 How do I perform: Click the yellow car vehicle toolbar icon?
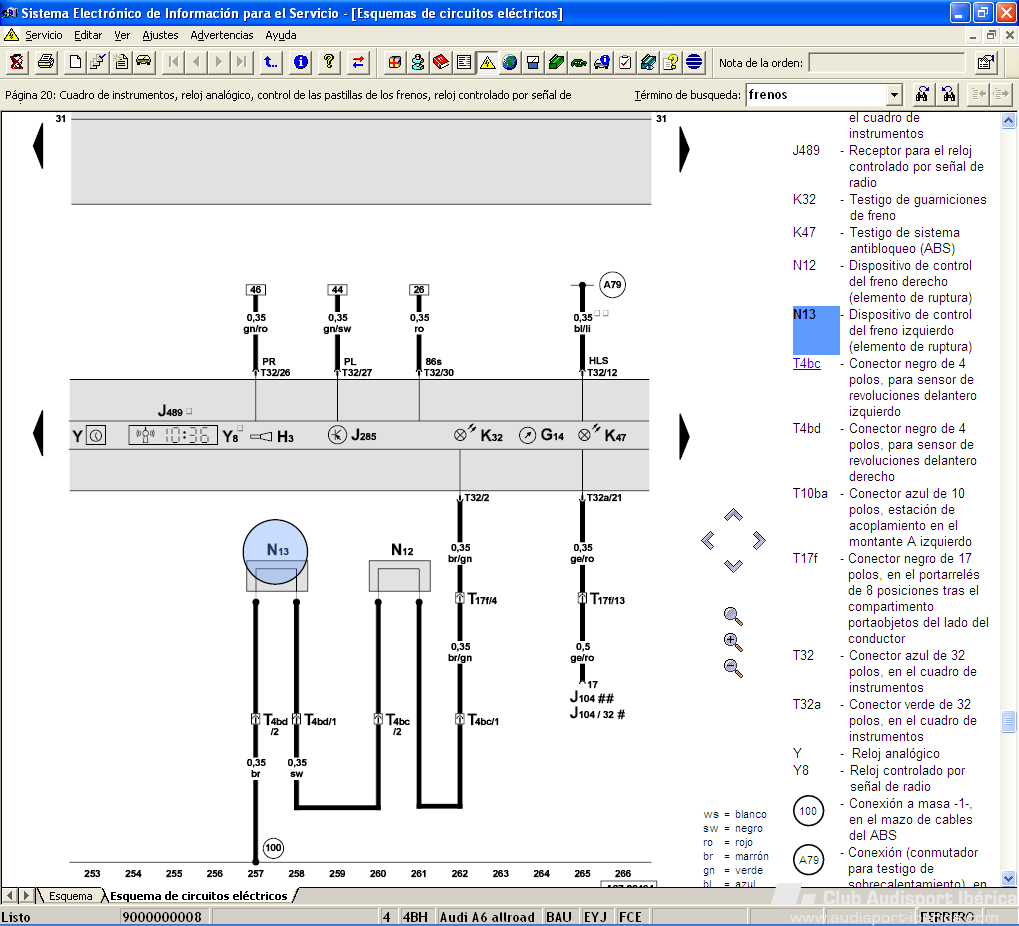coord(144,62)
